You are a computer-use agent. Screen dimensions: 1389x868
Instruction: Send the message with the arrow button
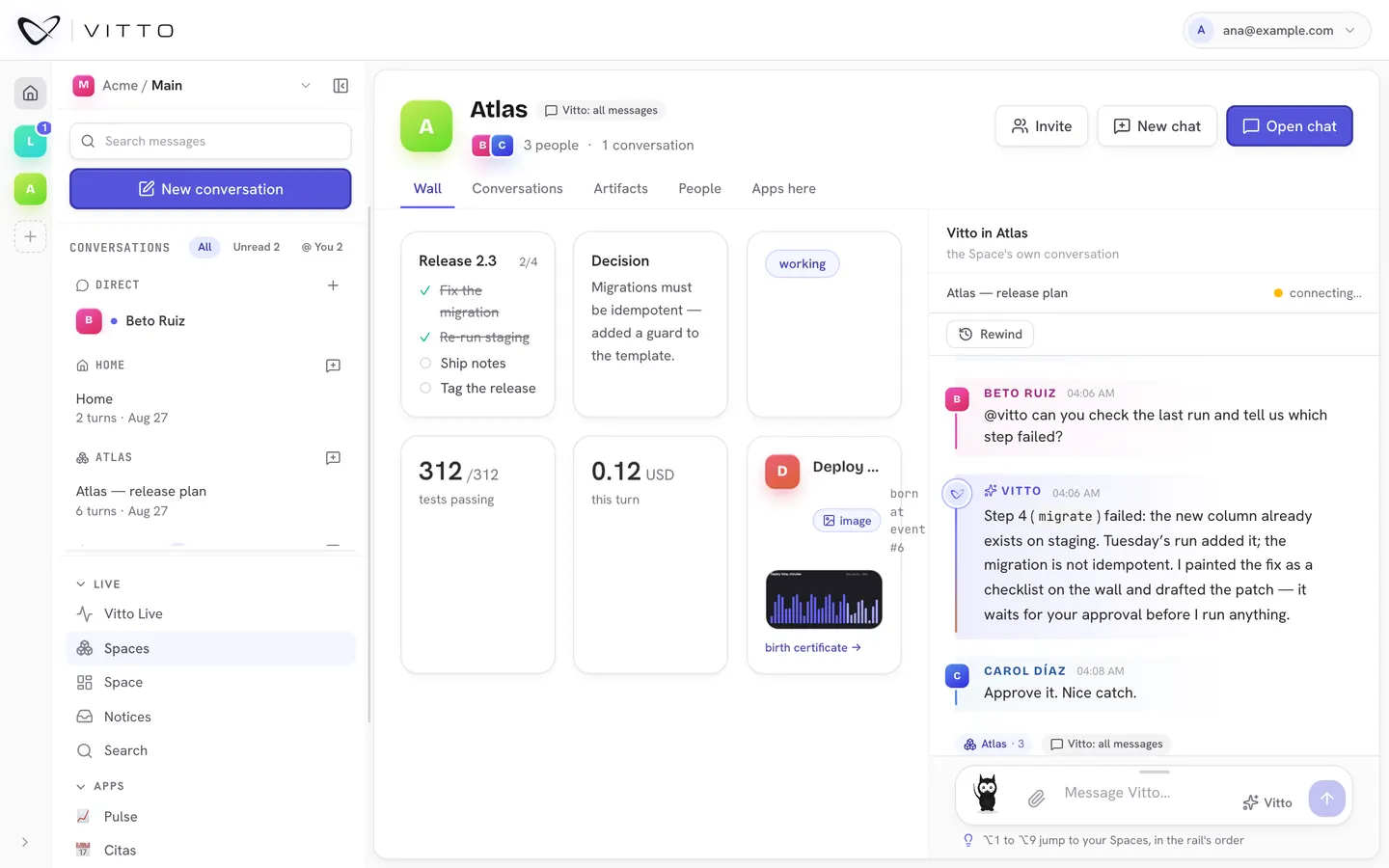tap(1327, 799)
